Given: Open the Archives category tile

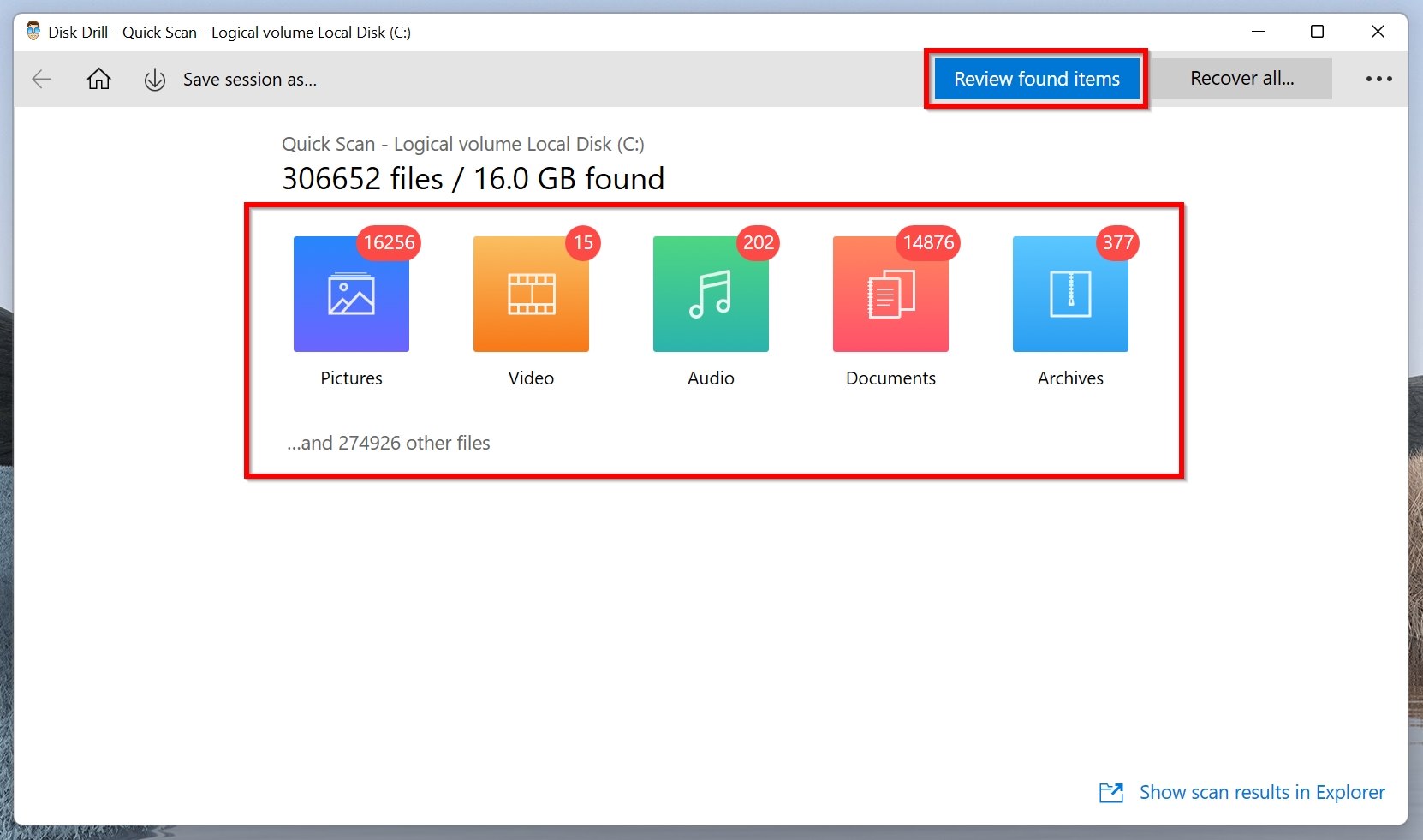Looking at the screenshot, I should (1070, 294).
